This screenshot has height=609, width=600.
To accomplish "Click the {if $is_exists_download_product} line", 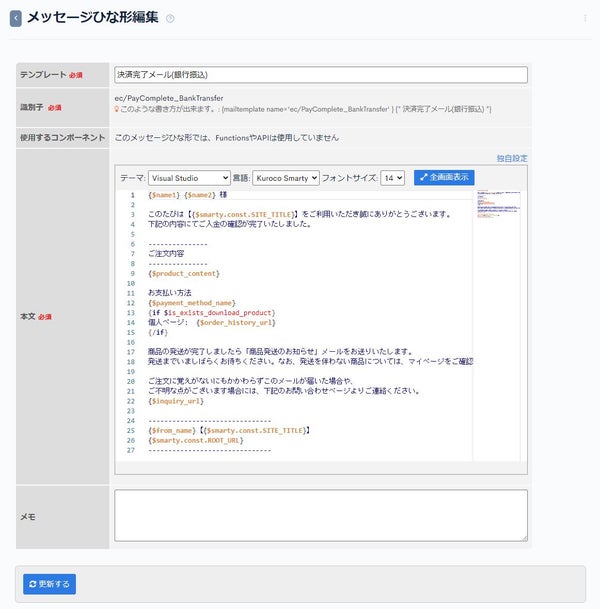I will (x=211, y=313).
